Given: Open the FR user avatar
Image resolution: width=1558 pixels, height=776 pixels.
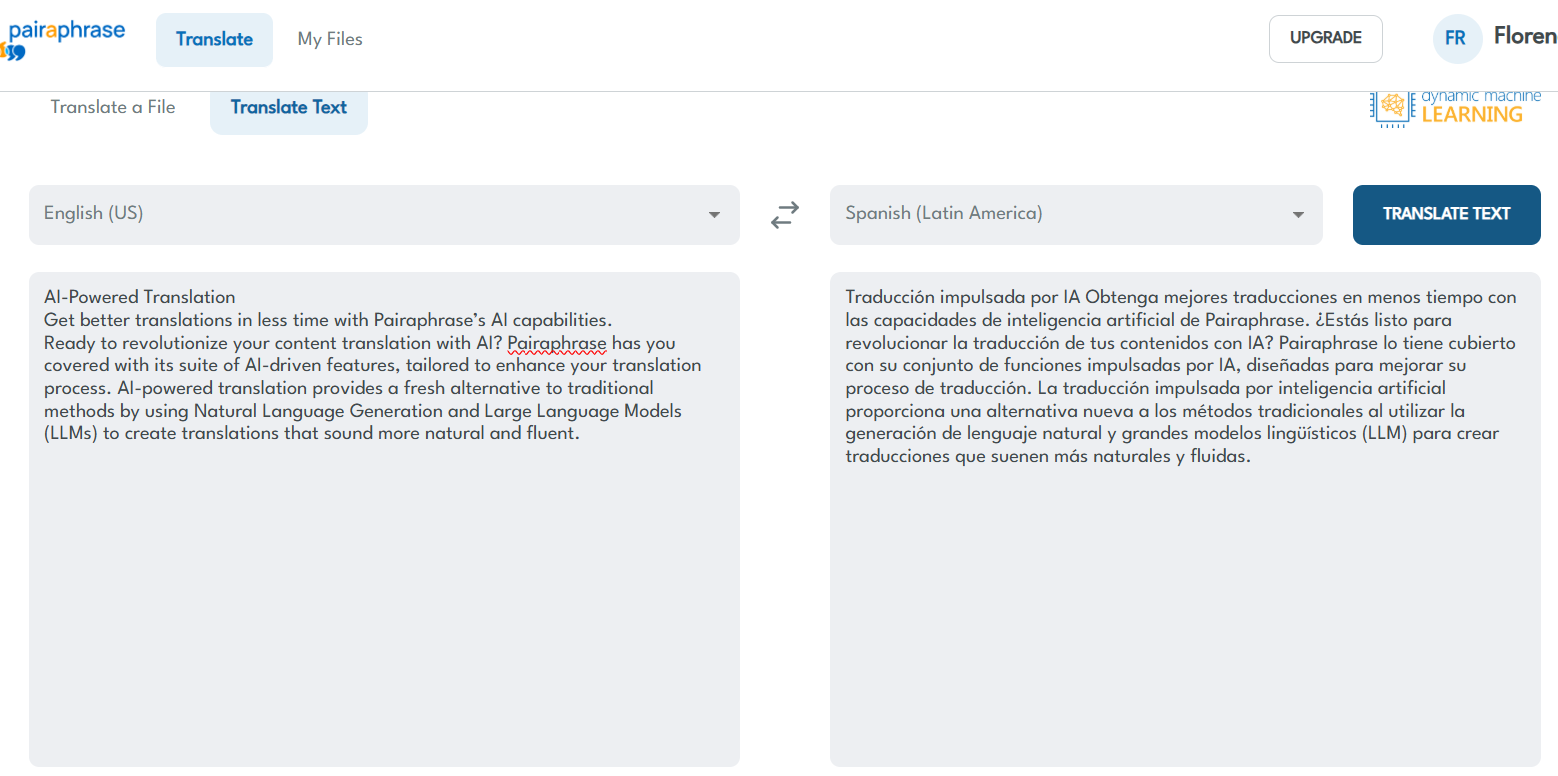Looking at the screenshot, I should [1456, 39].
